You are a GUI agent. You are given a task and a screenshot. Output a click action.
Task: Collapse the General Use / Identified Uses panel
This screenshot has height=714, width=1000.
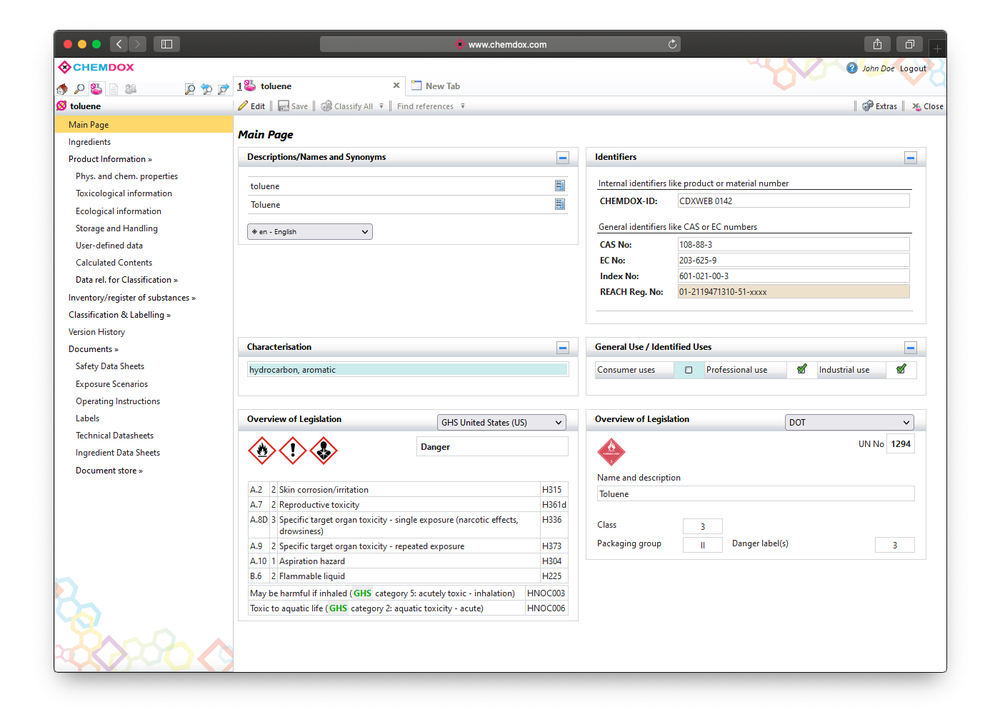[x=911, y=347]
